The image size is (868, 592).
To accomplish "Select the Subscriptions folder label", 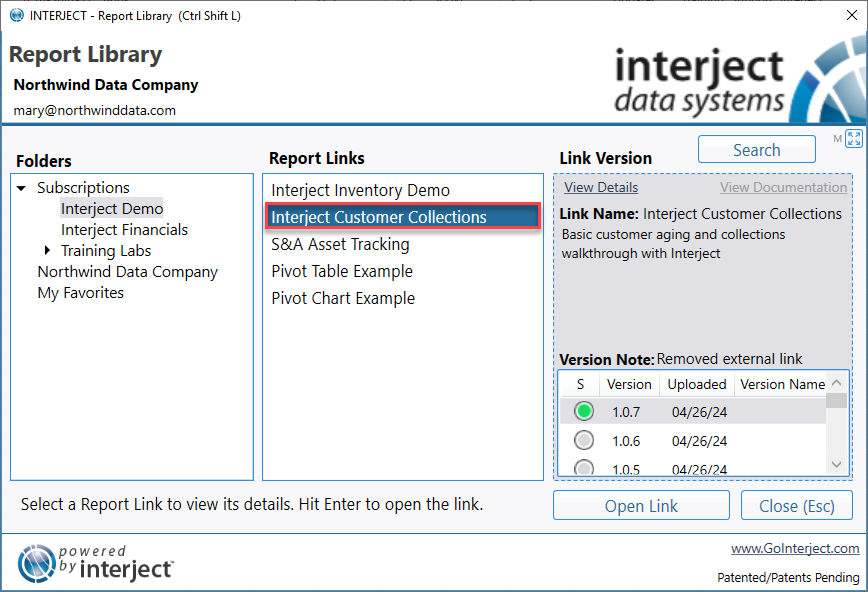I will pos(83,188).
